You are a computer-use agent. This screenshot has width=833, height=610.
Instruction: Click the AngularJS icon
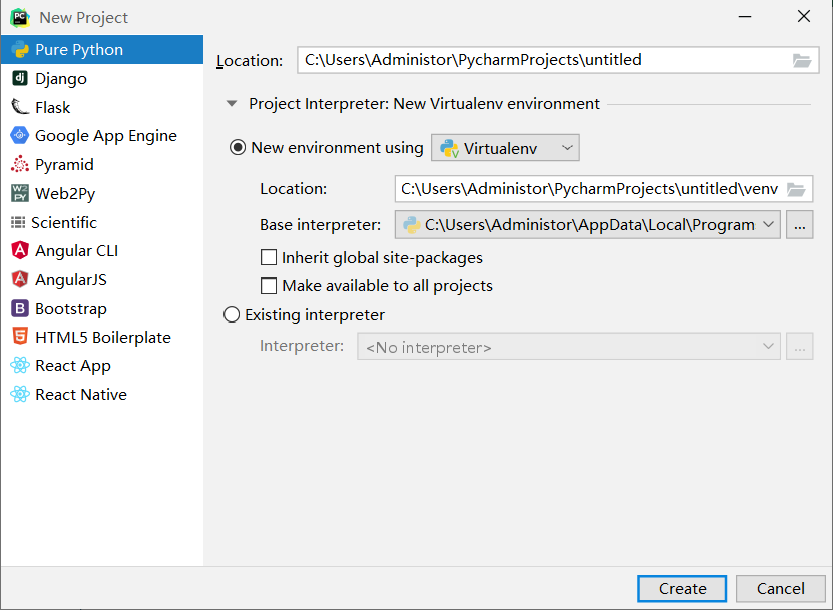[x=20, y=279]
